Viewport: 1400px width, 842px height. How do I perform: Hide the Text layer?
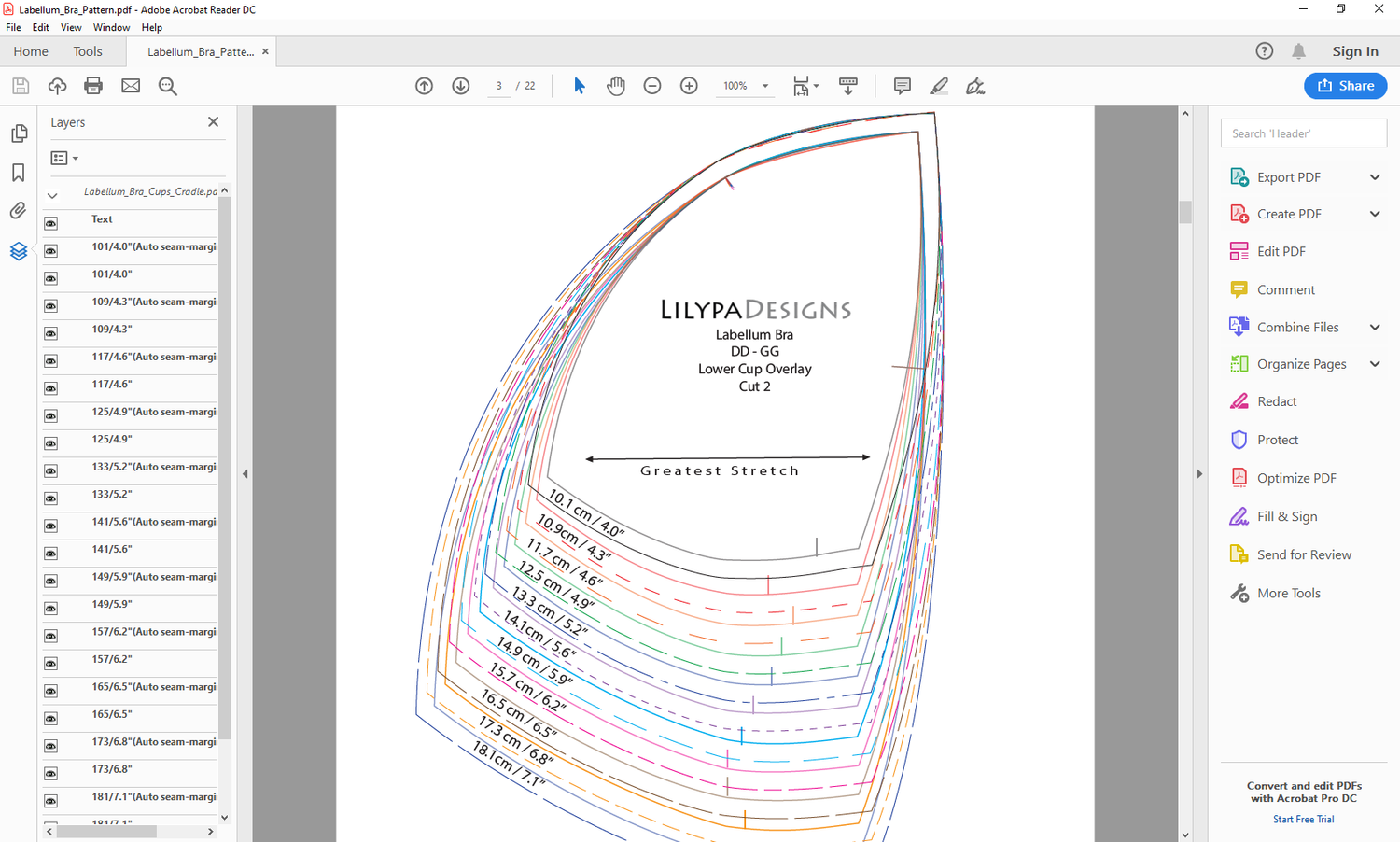50,222
